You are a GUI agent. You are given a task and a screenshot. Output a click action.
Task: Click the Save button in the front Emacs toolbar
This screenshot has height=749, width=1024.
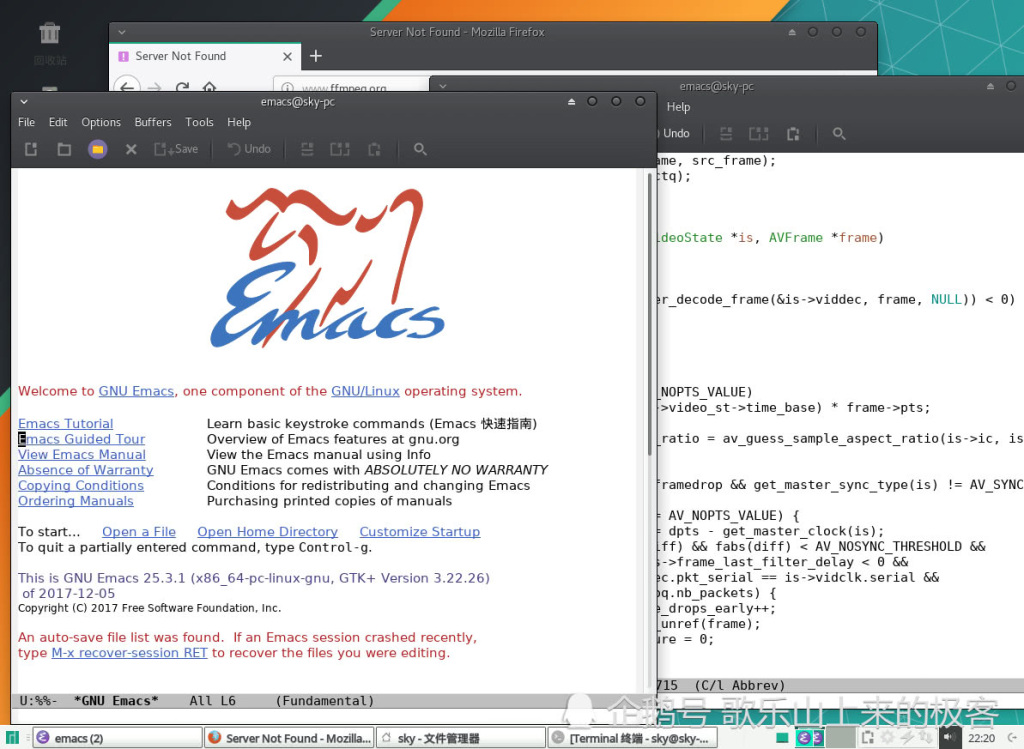(x=176, y=150)
